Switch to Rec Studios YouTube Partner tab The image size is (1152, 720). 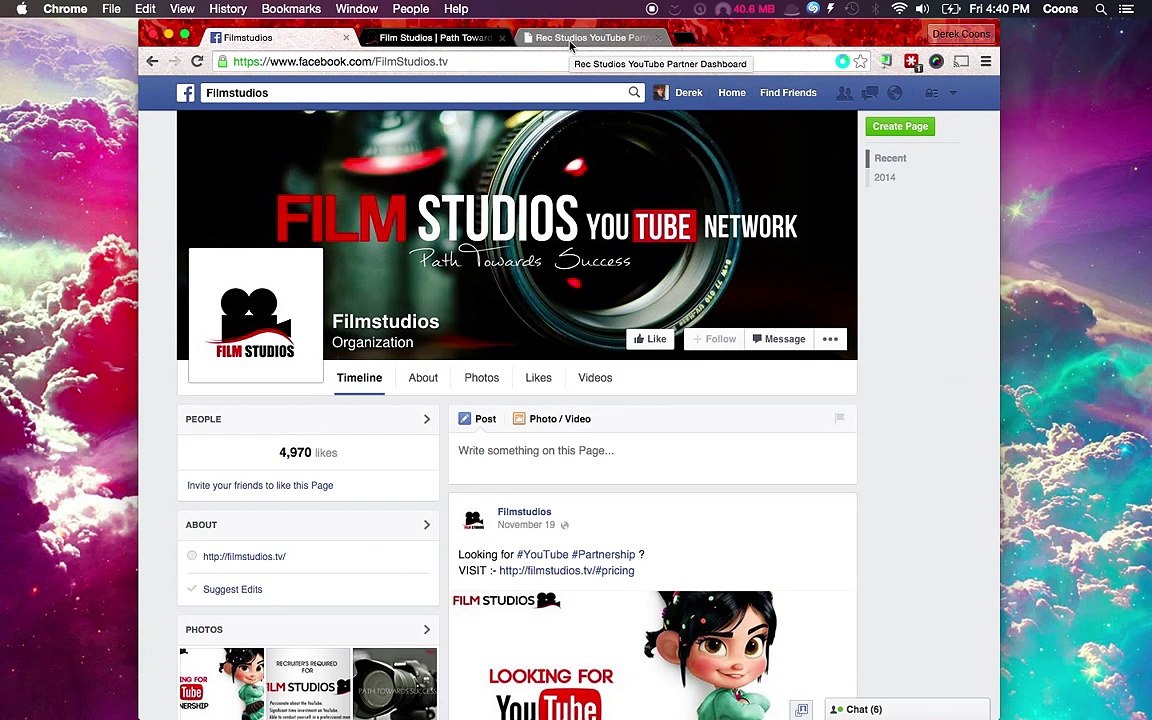click(591, 37)
